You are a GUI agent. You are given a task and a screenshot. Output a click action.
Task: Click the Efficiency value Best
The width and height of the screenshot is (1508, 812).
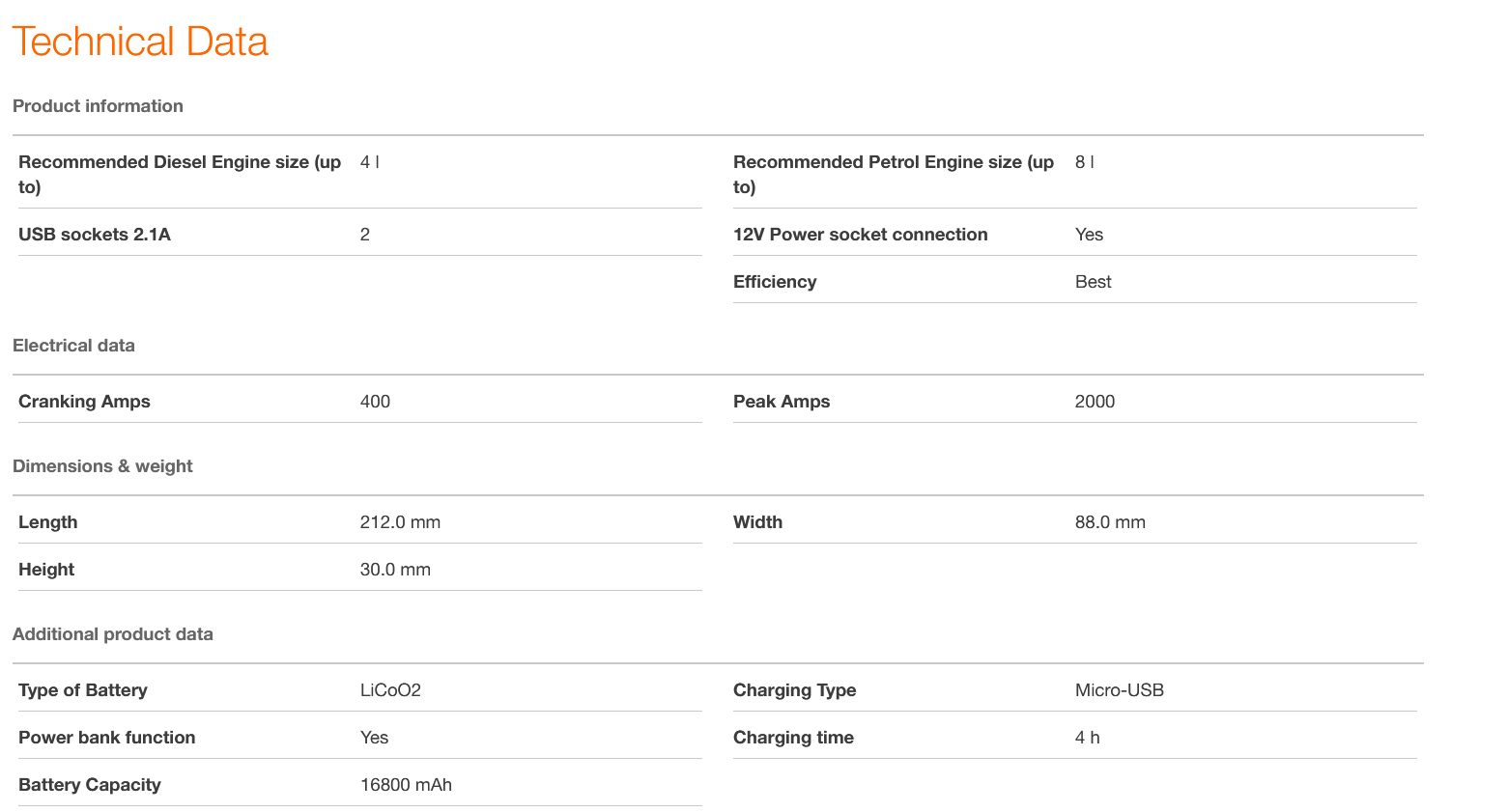pos(1093,282)
